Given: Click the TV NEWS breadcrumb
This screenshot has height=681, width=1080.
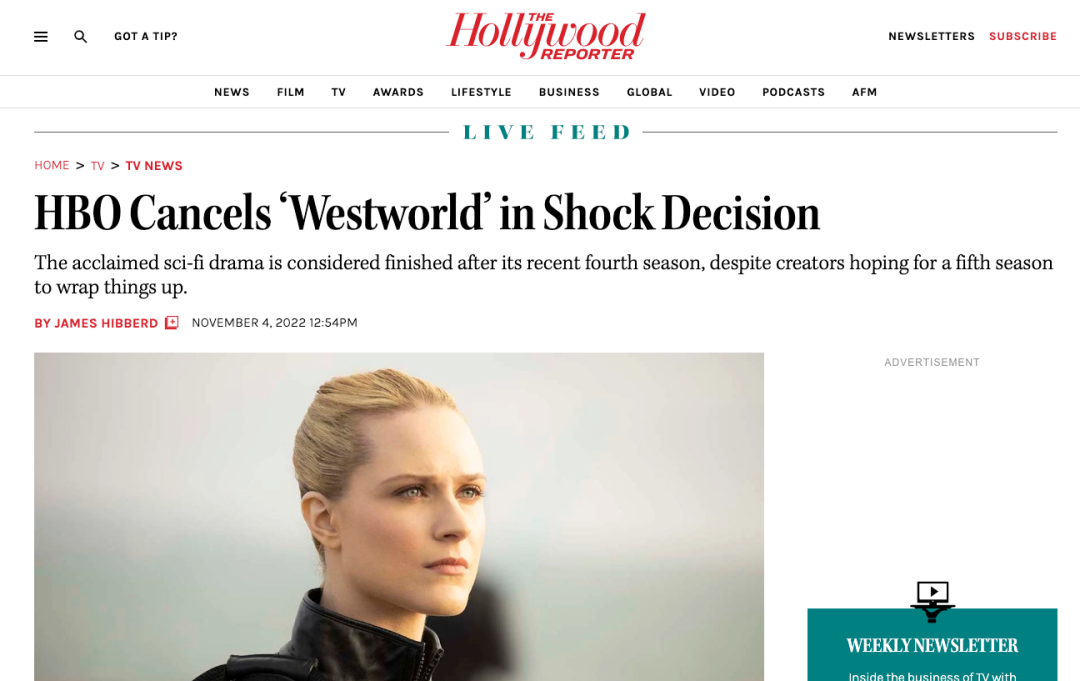Looking at the screenshot, I should click(x=154, y=166).
